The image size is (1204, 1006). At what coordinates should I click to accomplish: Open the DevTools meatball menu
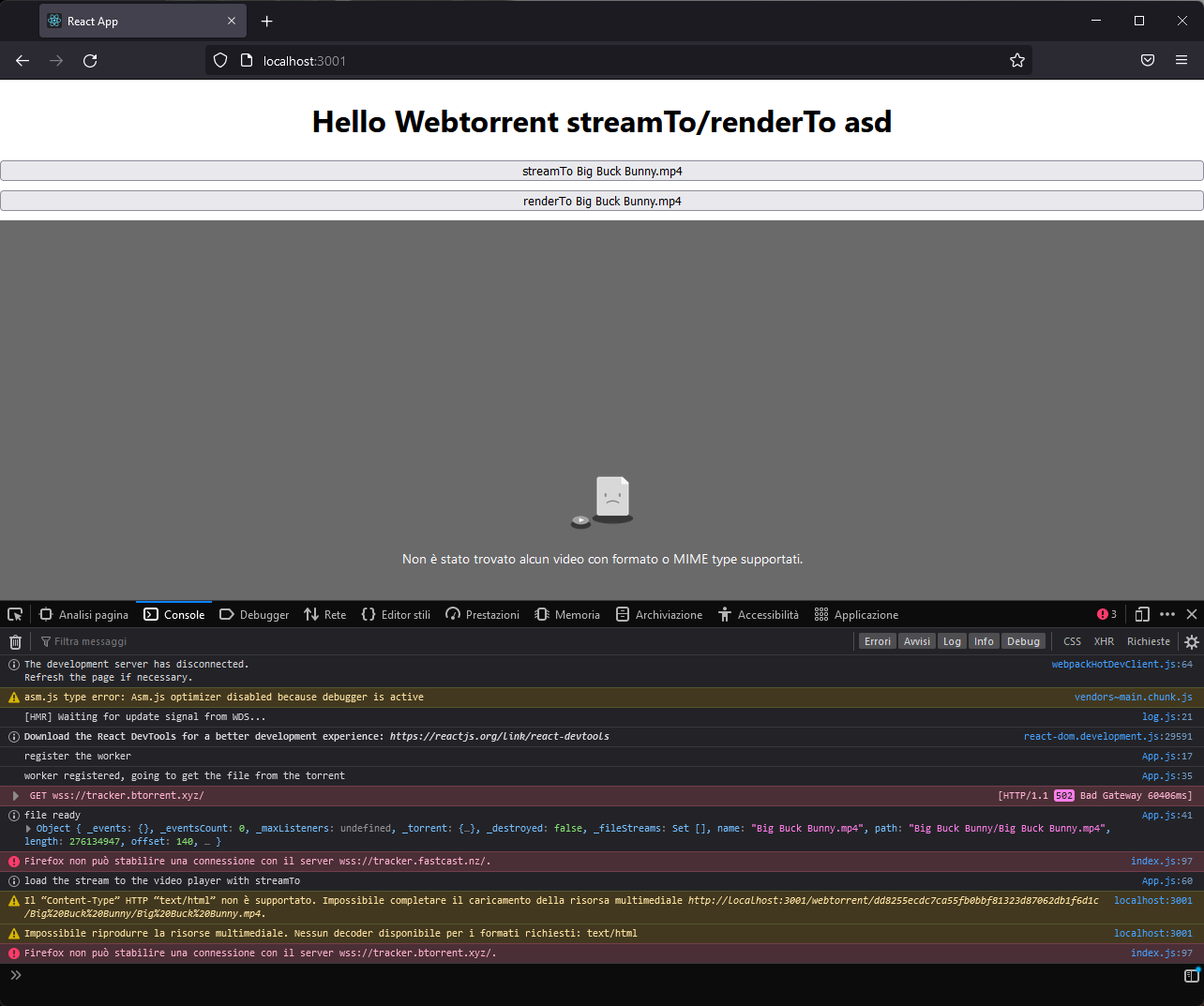coord(1167,614)
